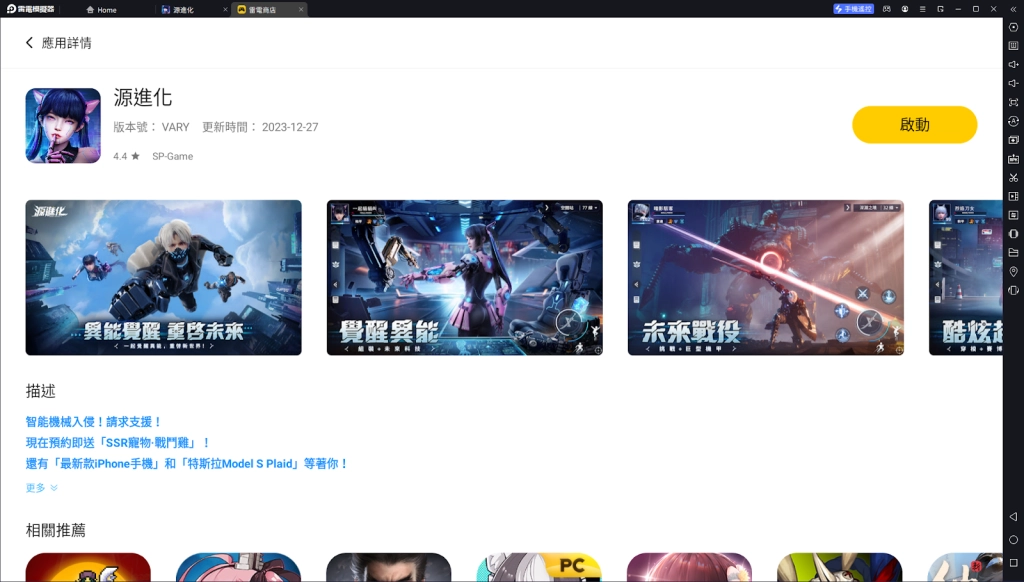
Task: Open the multi-instance plus-window icon
Action: [1013, 140]
